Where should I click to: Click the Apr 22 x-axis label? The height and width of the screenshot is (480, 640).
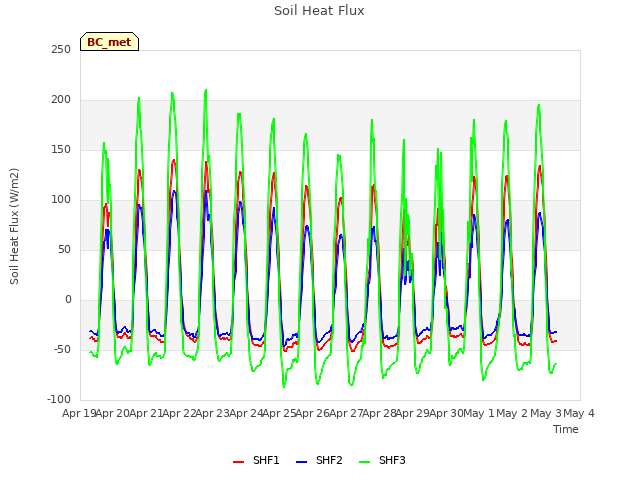coord(179,413)
